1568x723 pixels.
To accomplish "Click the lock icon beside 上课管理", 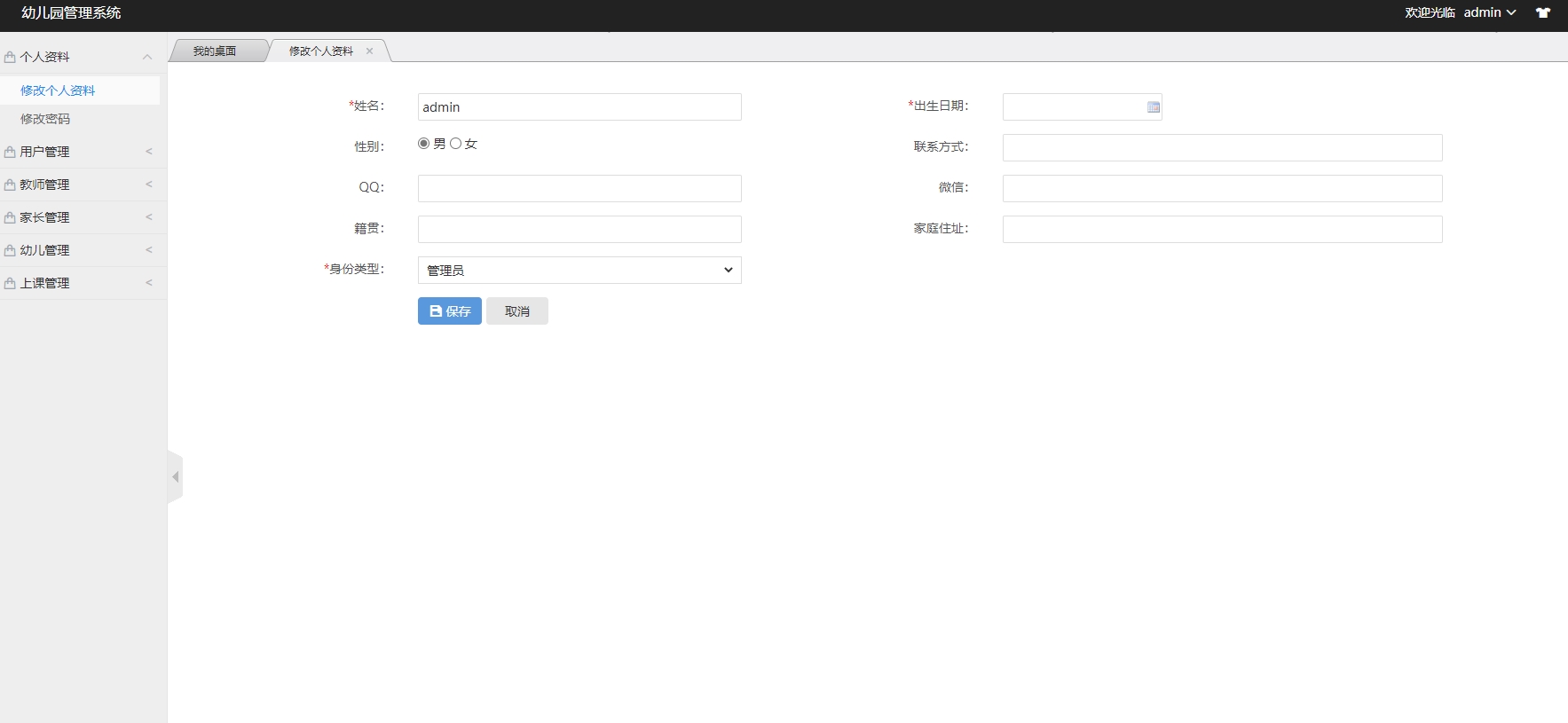I will (10, 284).
